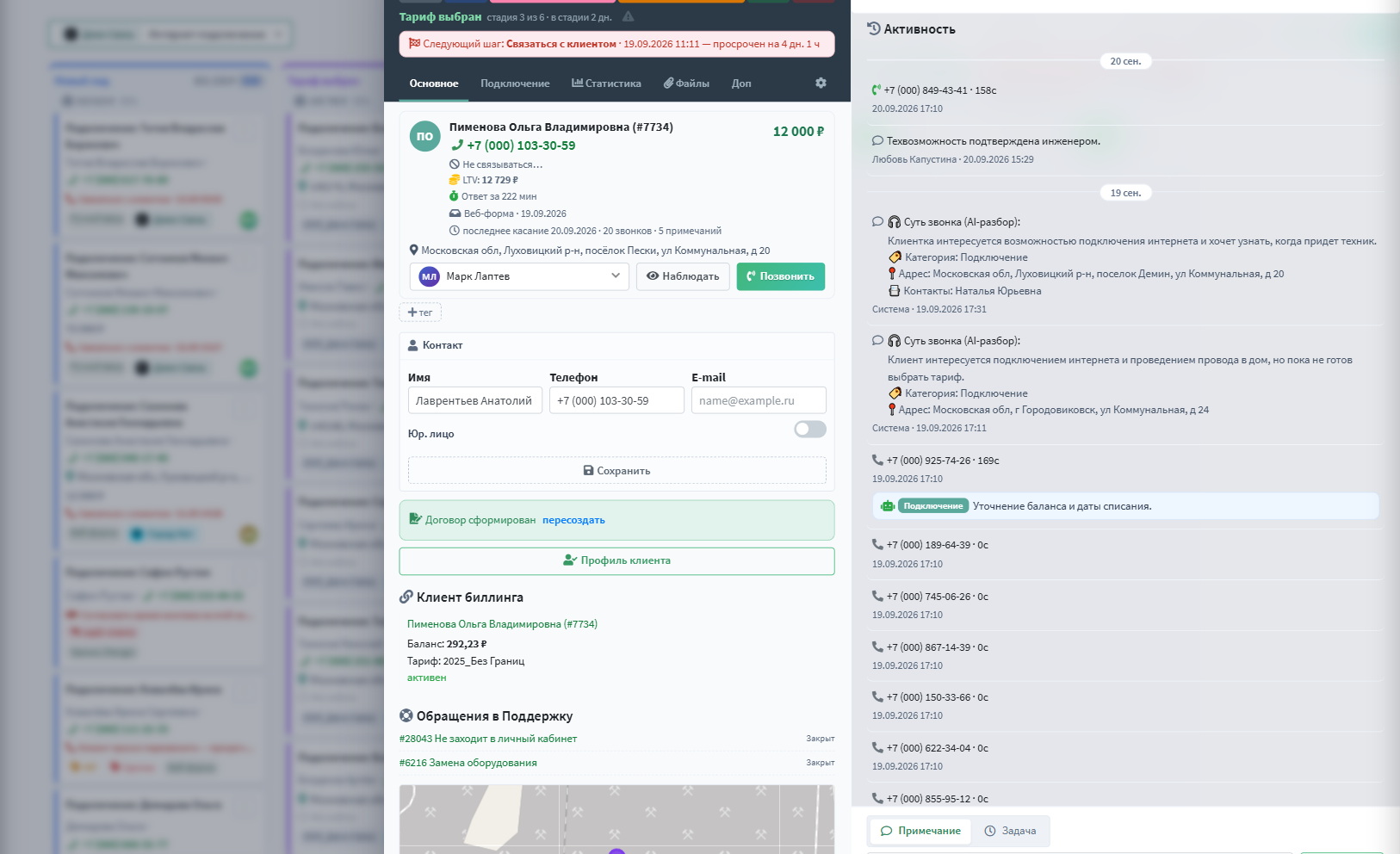Open the Файлы tab
Viewport: 1400px width, 854px height.
pyautogui.click(x=686, y=84)
